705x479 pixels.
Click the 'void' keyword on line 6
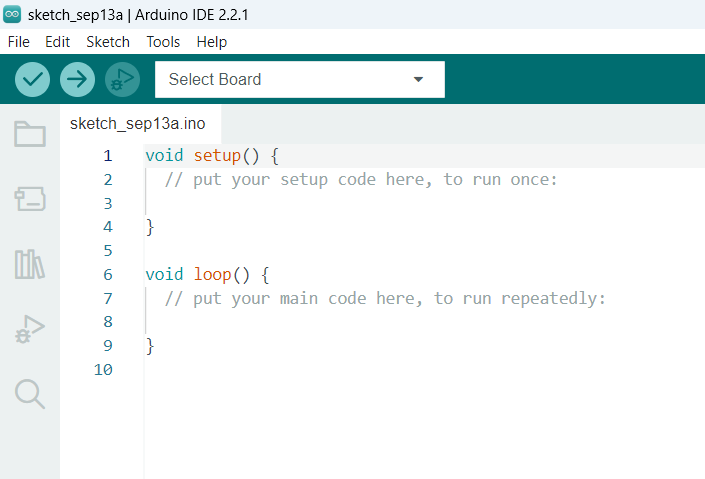click(x=164, y=274)
